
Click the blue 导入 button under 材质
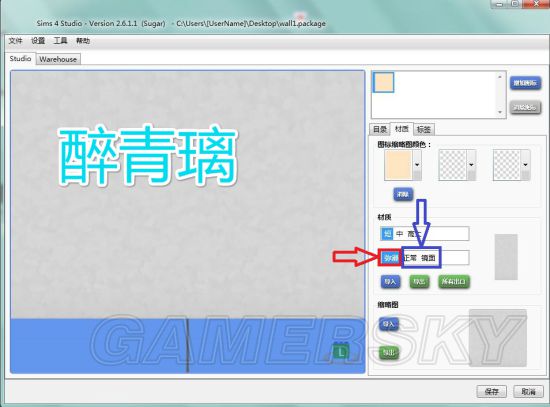point(390,281)
